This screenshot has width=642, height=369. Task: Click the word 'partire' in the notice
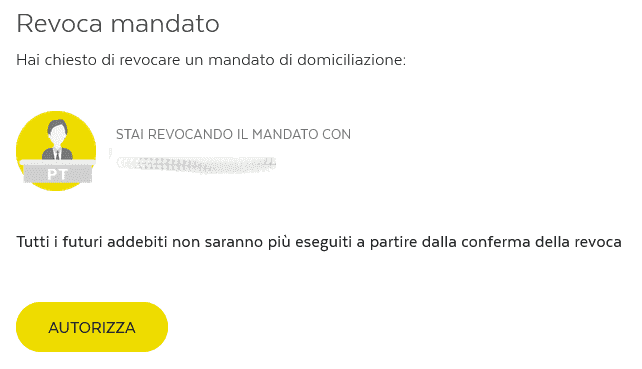click(x=393, y=243)
